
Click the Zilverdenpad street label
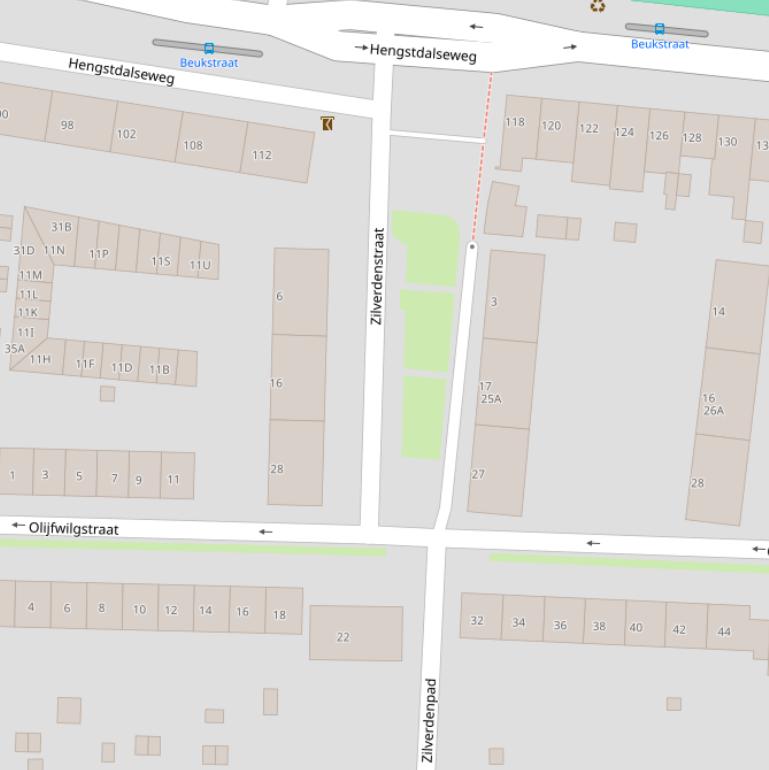click(430, 720)
